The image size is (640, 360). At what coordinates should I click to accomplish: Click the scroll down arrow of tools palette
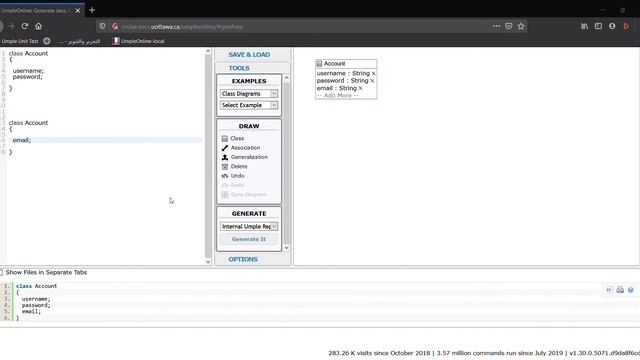[286, 247]
